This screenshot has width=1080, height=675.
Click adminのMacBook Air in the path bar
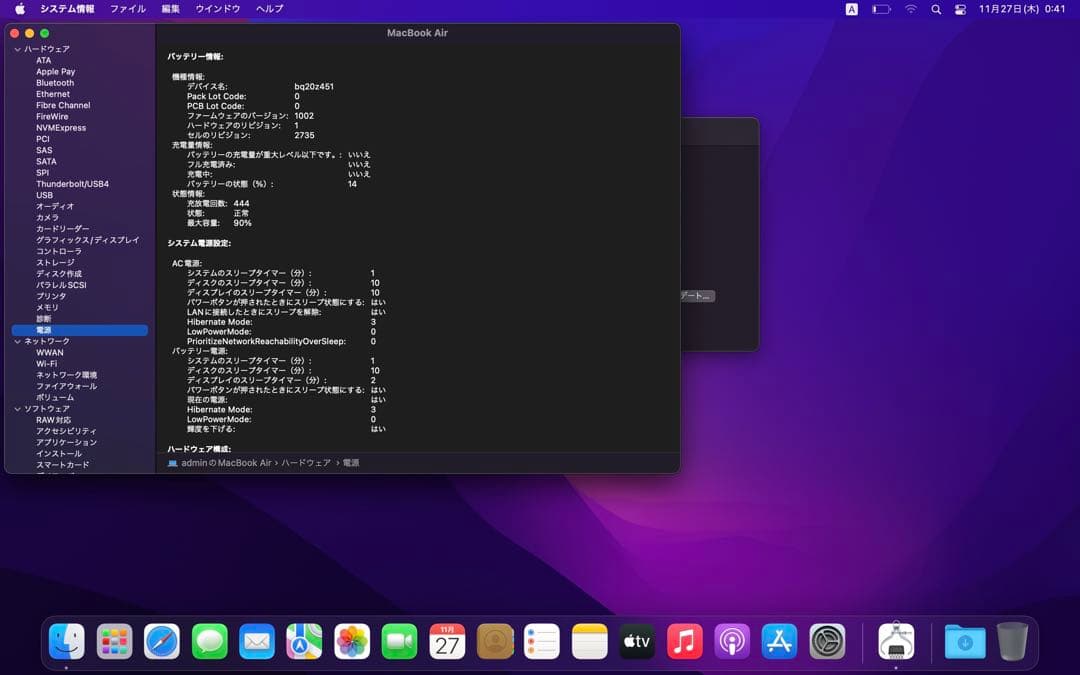(x=226, y=463)
